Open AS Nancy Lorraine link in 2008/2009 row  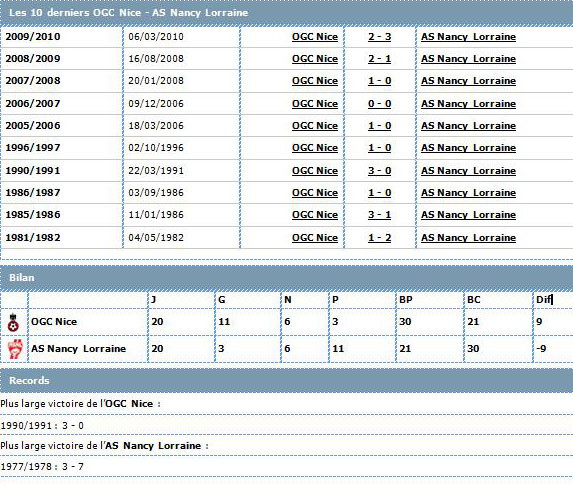coord(468,59)
